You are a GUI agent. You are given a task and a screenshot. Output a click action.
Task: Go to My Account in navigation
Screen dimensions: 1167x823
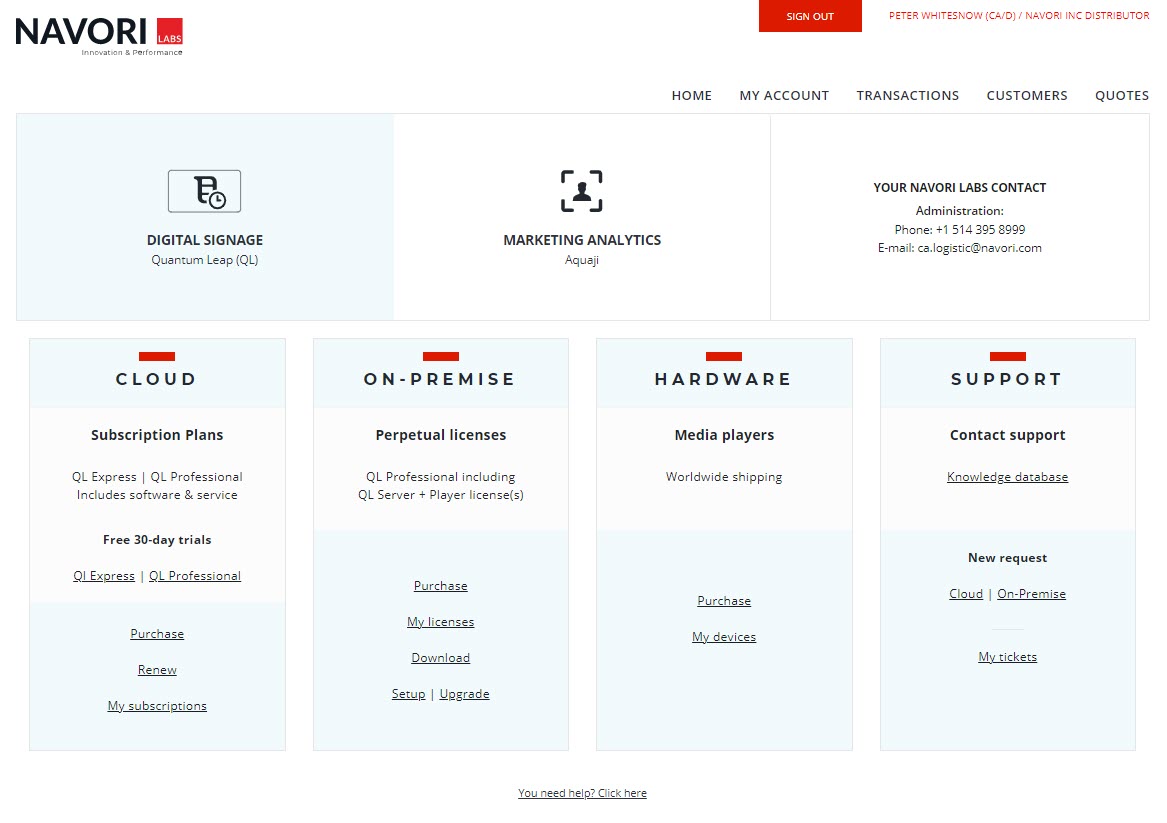click(x=783, y=96)
